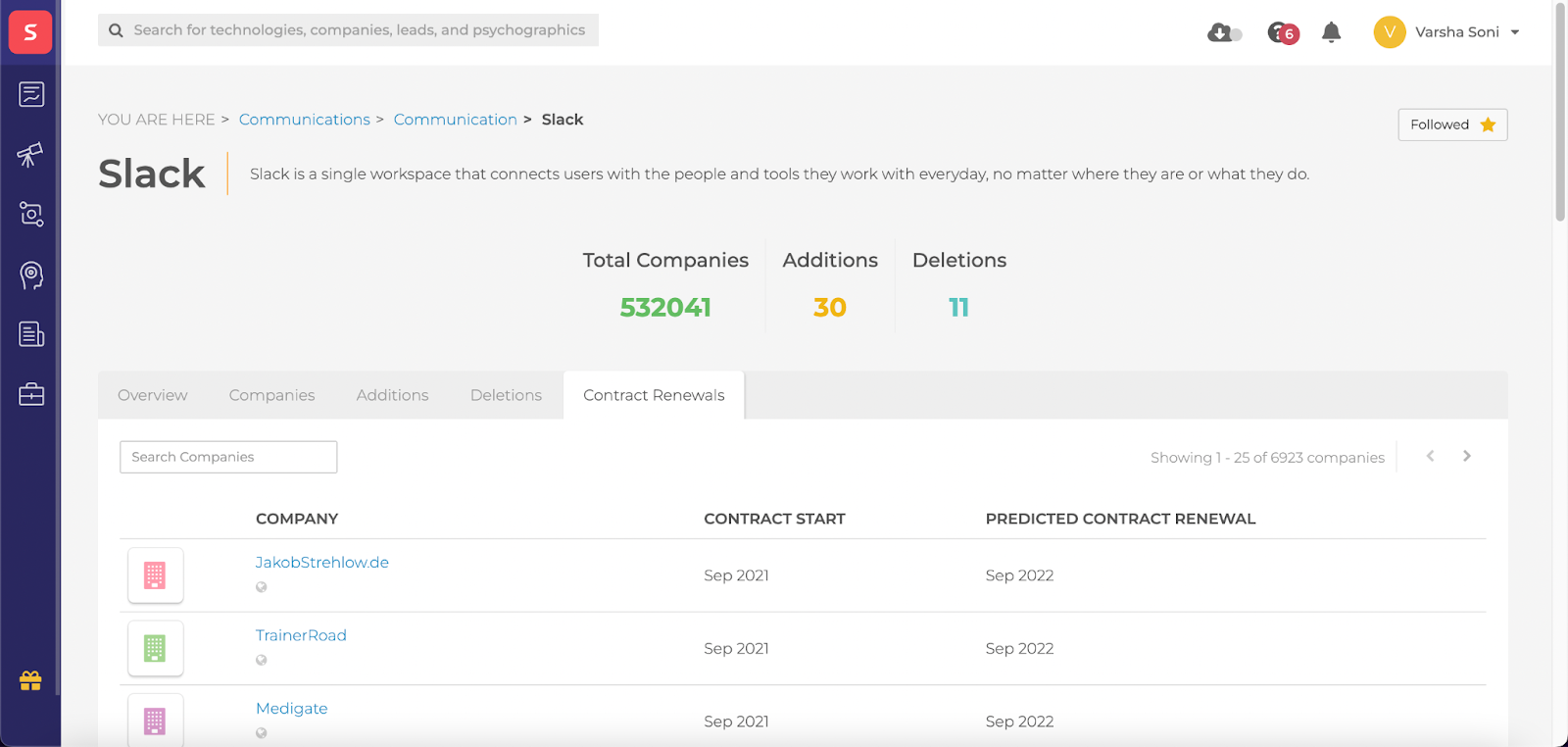Open TrainerRoad company link
Image resolution: width=1568 pixels, height=747 pixels.
(x=301, y=635)
